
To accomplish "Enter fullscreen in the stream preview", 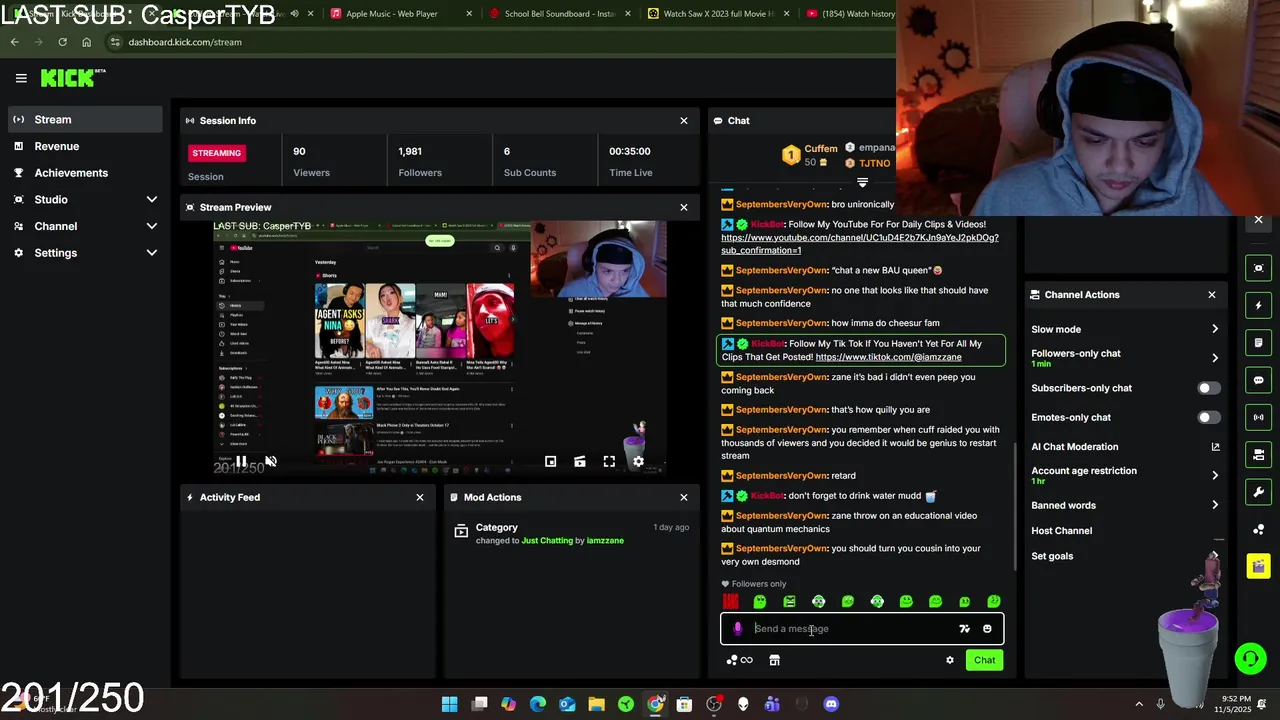I will (609, 461).
